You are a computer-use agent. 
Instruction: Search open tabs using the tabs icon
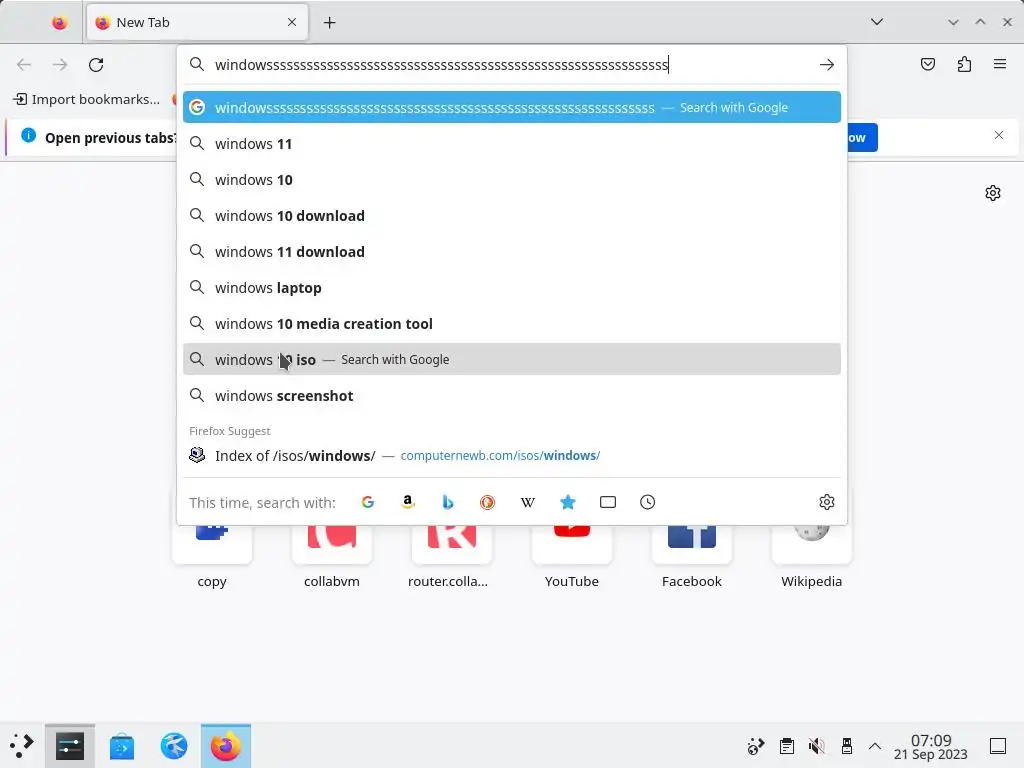[607, 502]
